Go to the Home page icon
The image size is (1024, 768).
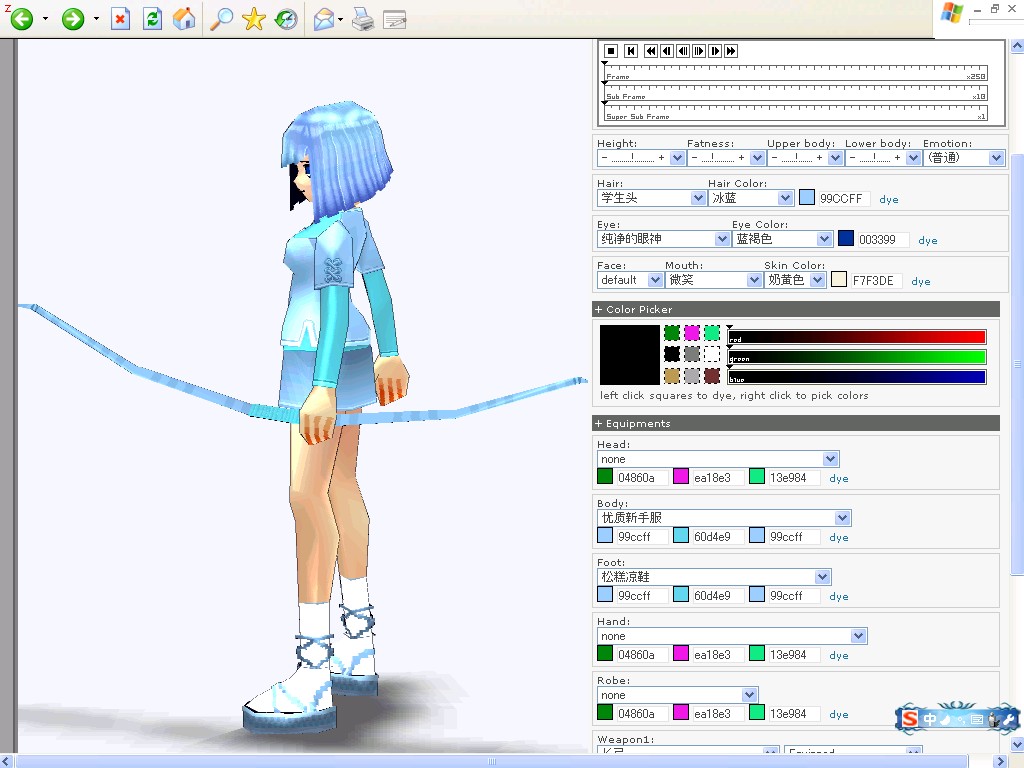[x=184, y=19]
